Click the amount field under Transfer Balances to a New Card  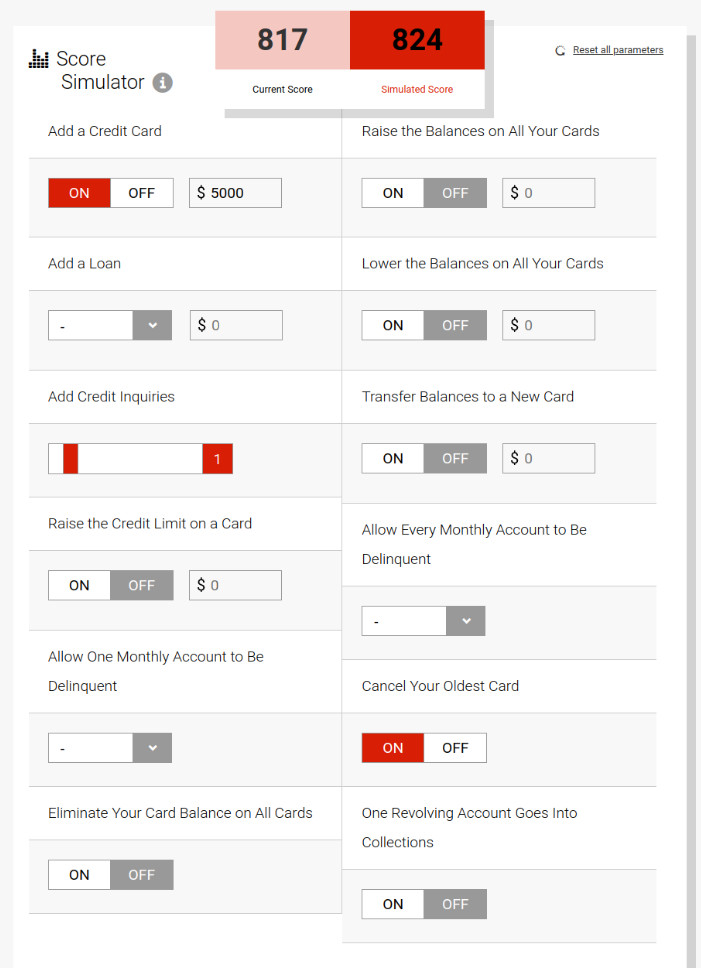[x=548, y=458]
